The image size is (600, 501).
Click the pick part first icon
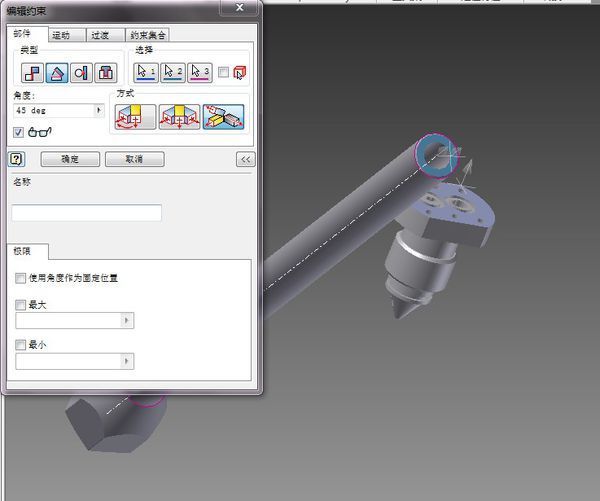240,73
